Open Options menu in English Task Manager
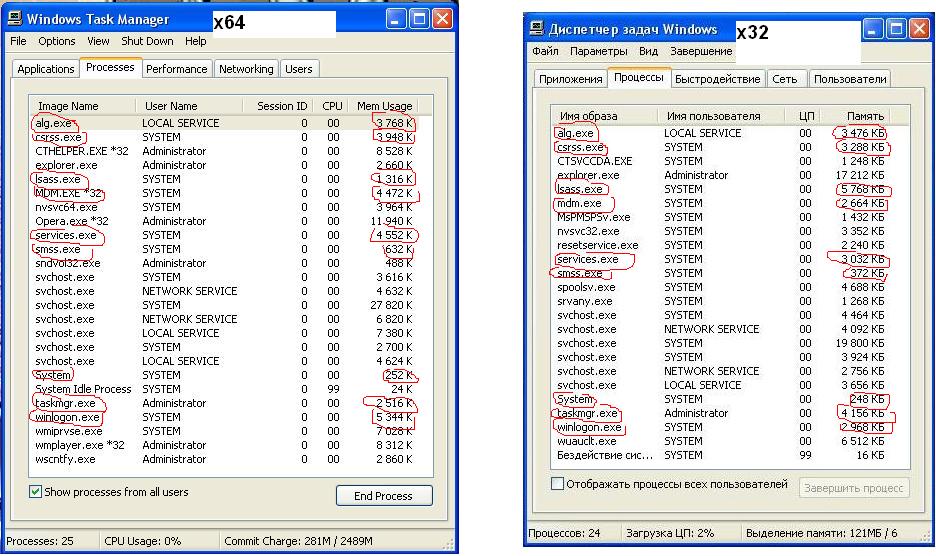Screen dimensions: 936x556 57,41
